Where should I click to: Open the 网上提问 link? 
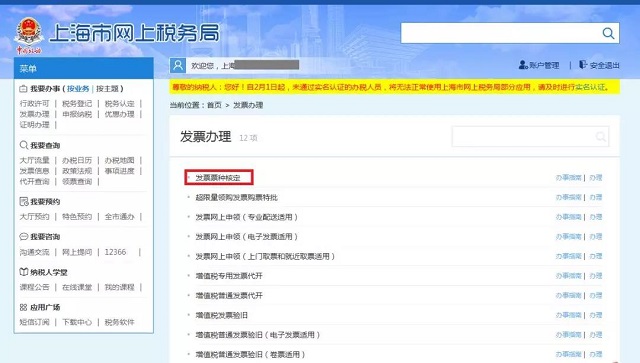(x=77, y=252)
